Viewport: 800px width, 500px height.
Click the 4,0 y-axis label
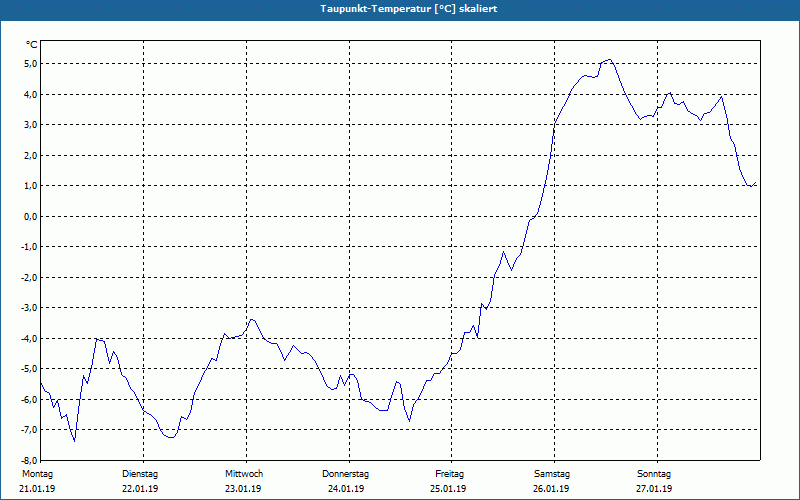(x=29, y=94)
